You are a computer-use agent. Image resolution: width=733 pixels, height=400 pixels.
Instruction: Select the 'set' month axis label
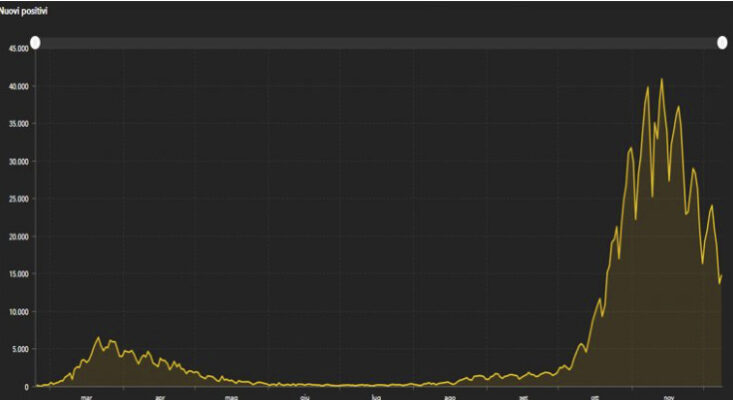[523, 395]
